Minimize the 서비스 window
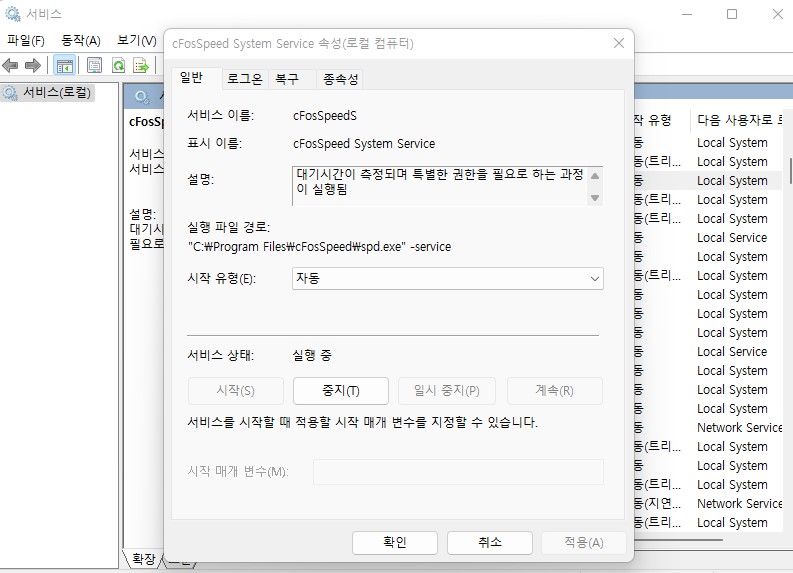This screenshot has height=573, width=793. (687, 14)
